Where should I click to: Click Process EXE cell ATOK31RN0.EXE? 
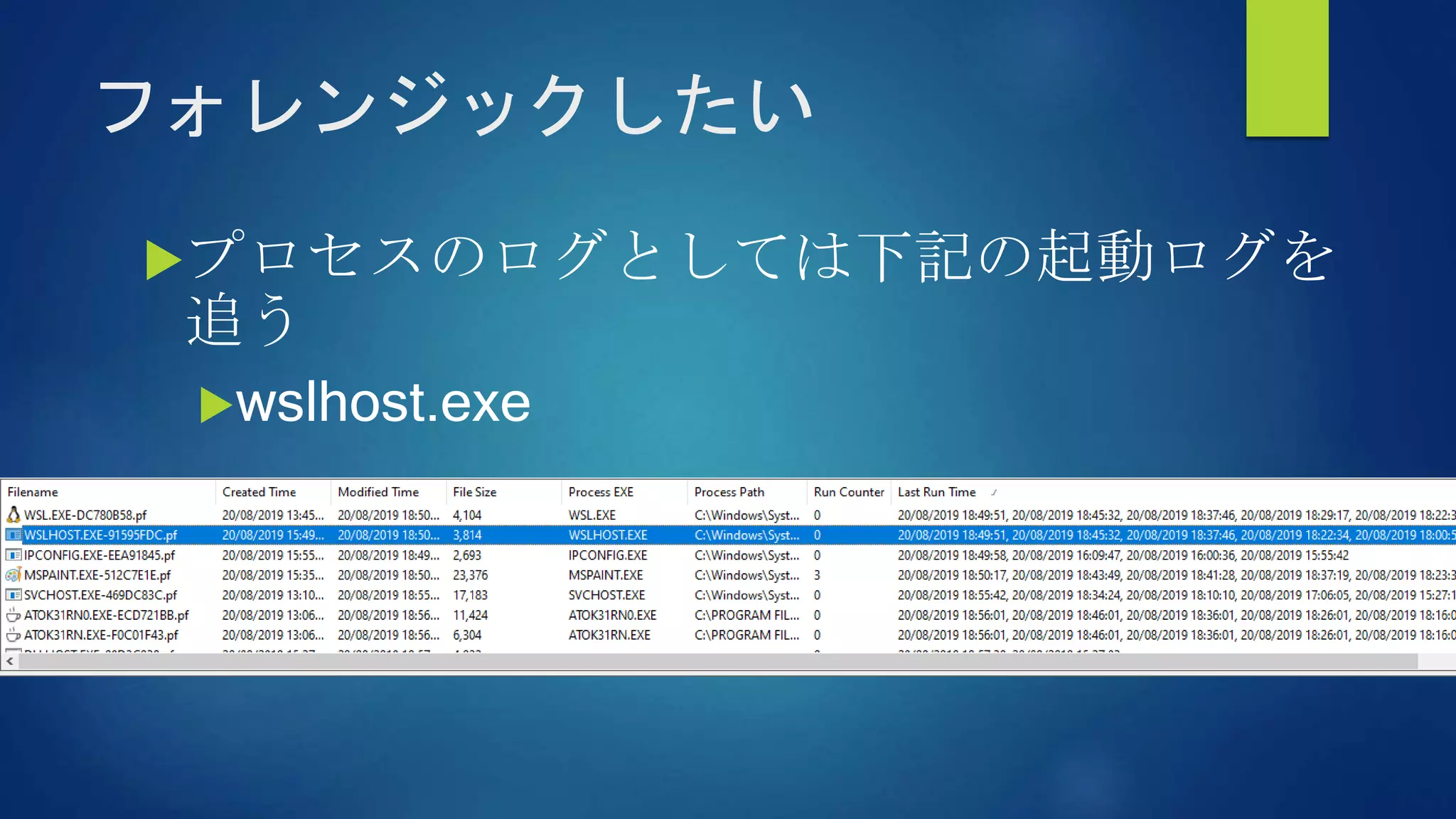click(x=612, y=614)
